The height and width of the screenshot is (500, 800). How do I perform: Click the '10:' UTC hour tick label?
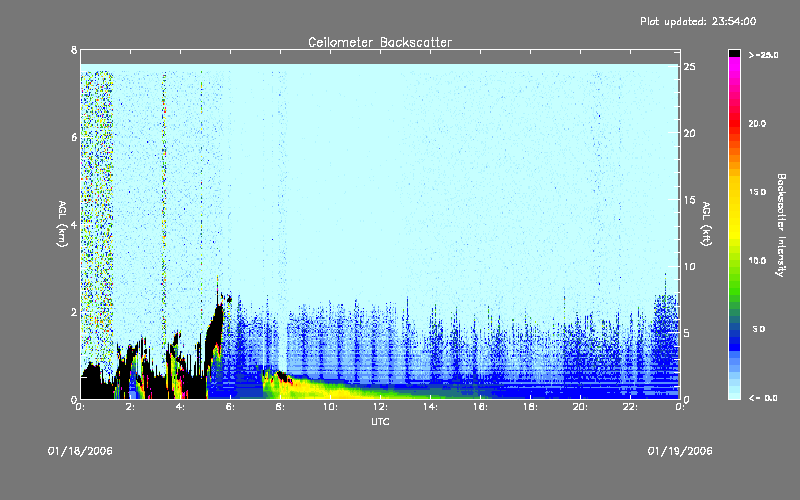[330, 407]
